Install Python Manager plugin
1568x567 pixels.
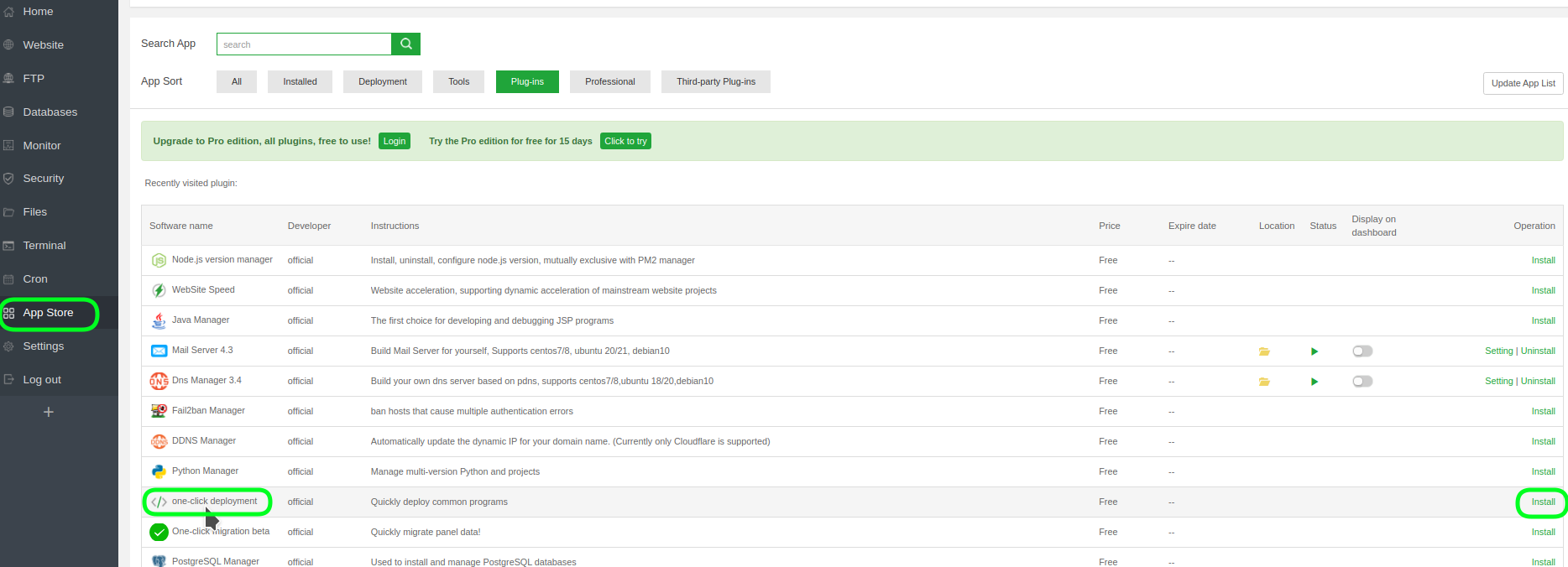pos(1543,471)
